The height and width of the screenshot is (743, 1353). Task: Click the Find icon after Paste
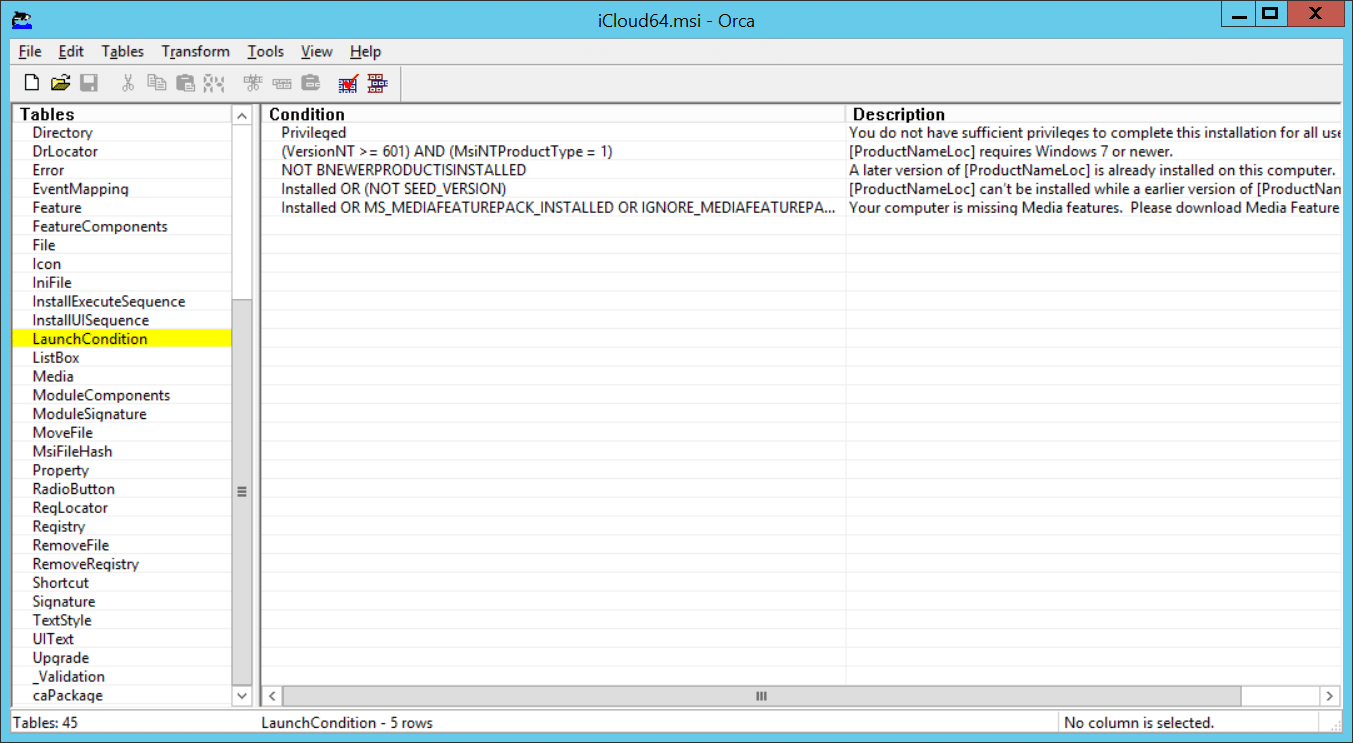pyautogui.click(x=213, y=84)
